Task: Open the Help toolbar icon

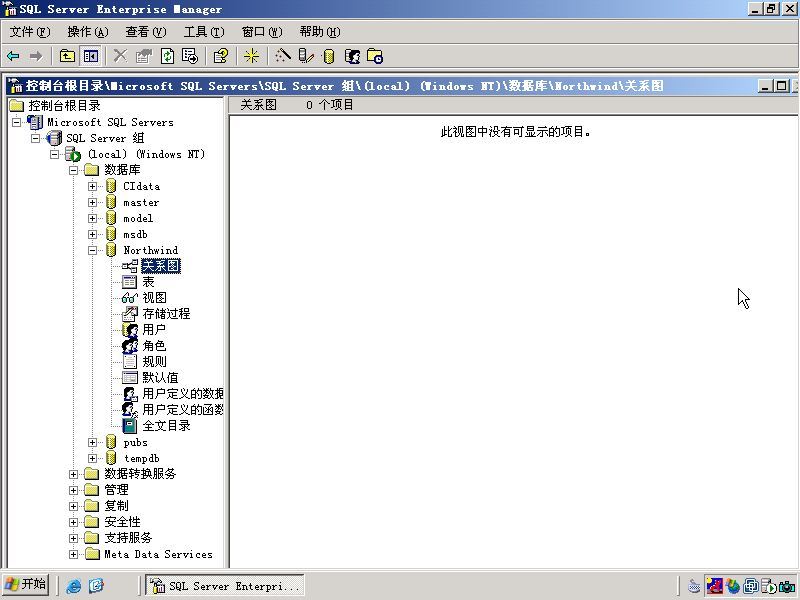Action: pos(221,56)
